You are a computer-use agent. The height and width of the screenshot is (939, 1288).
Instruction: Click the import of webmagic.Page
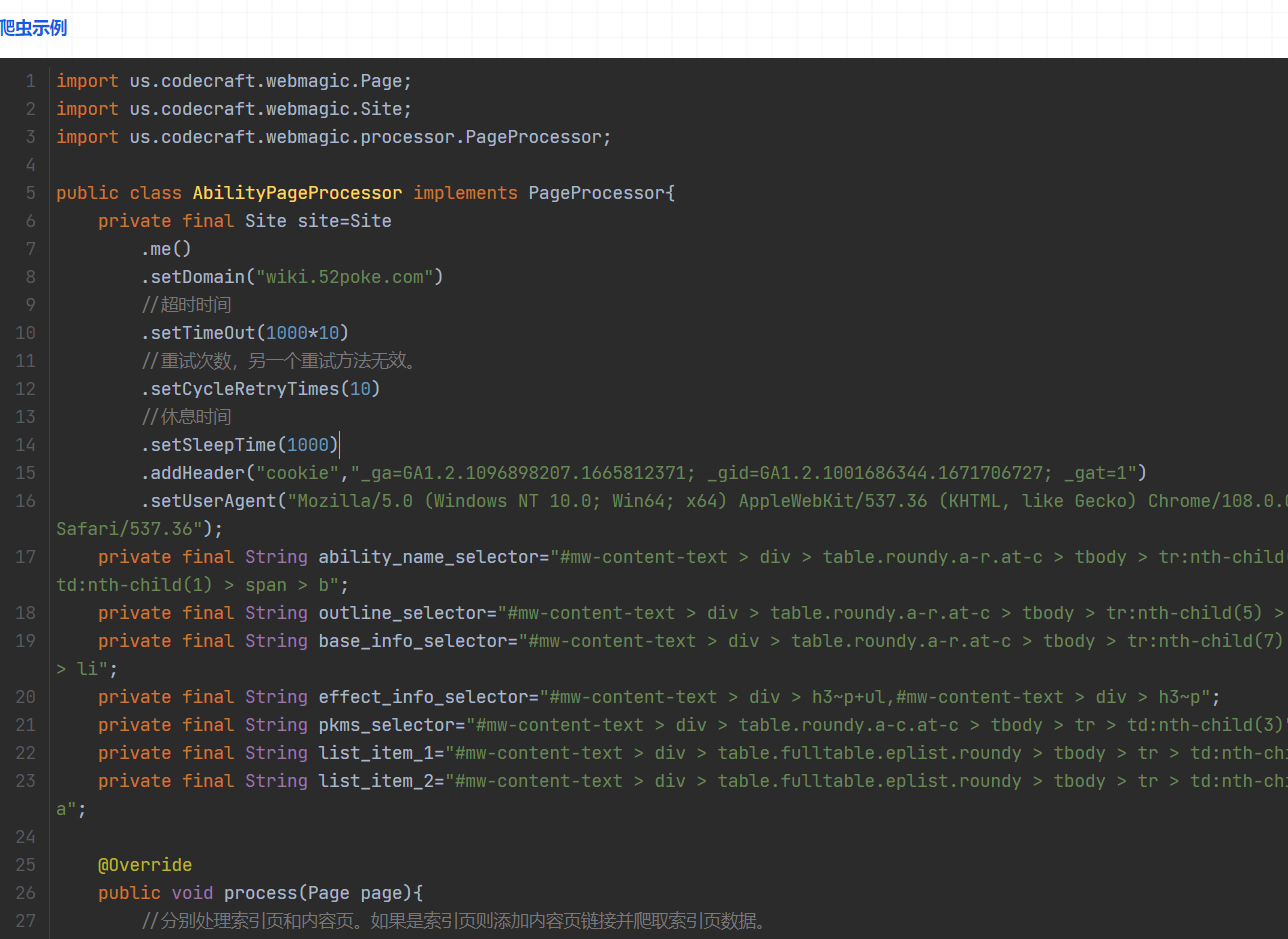[x=234, y=81]
